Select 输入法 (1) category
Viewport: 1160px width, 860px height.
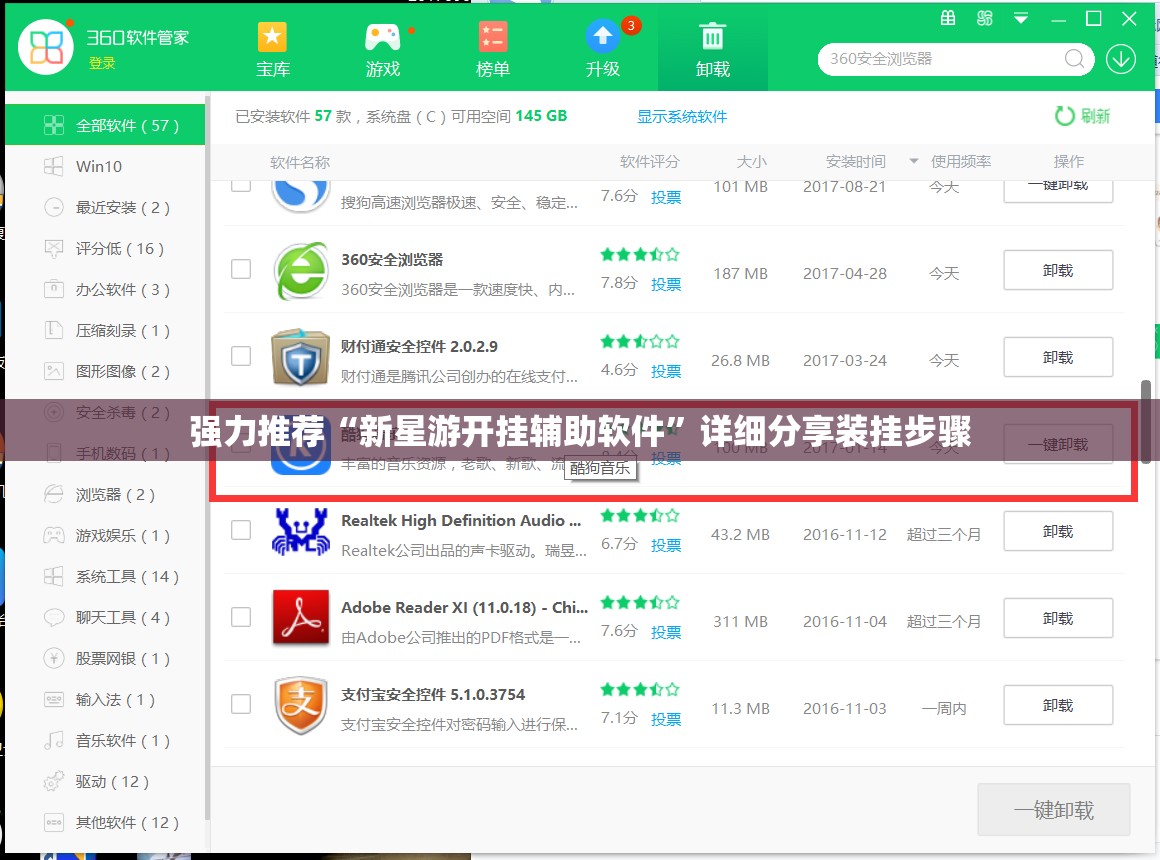[x=105, y=699]
